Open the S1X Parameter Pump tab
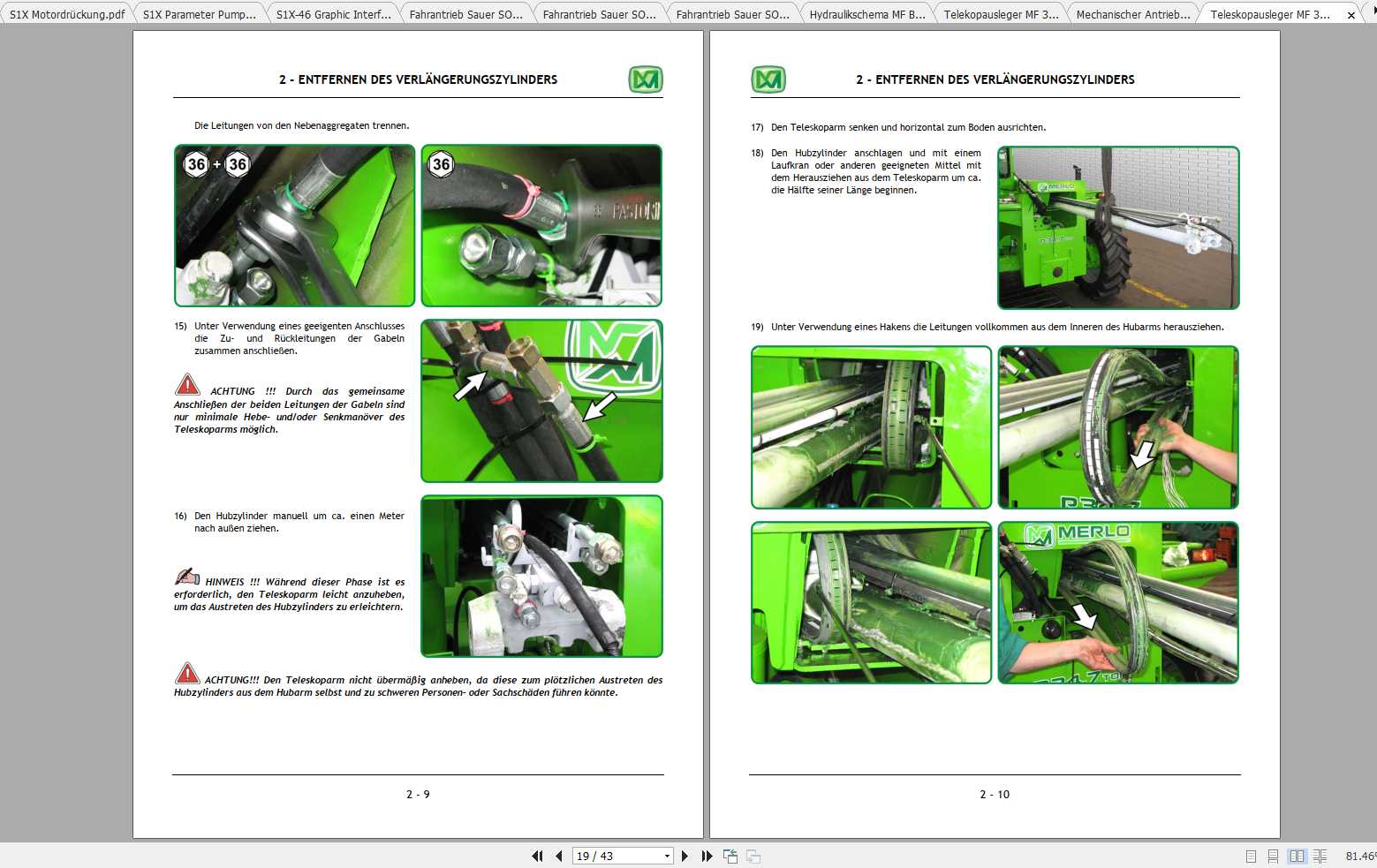Image resolution: width=1377 pixels, height=868 pixels. coord(200,14)
